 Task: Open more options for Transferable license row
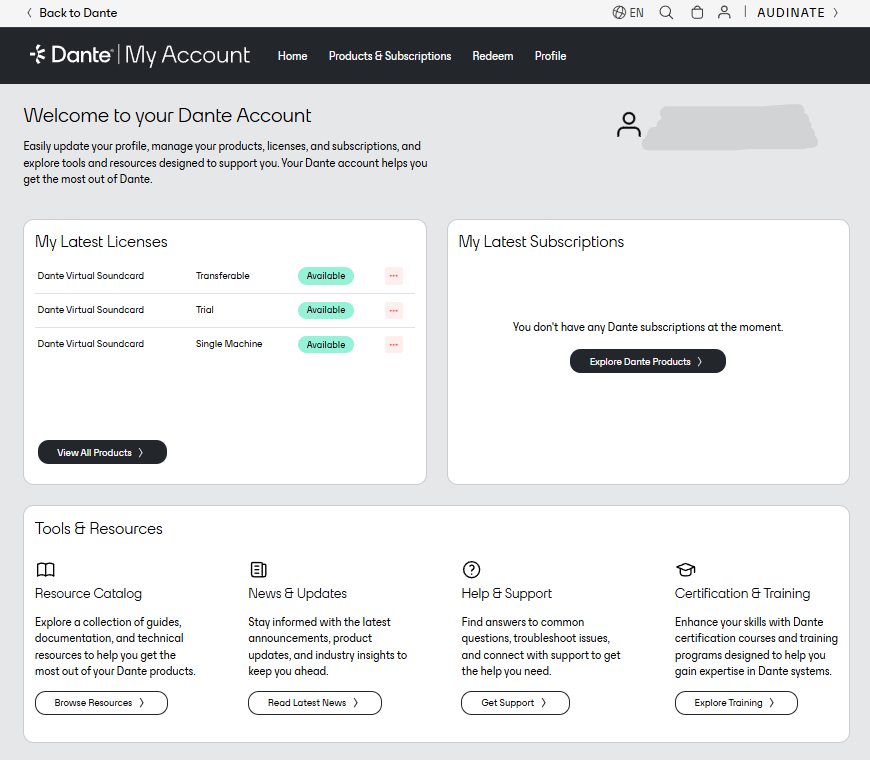click(x=393, y=276)
